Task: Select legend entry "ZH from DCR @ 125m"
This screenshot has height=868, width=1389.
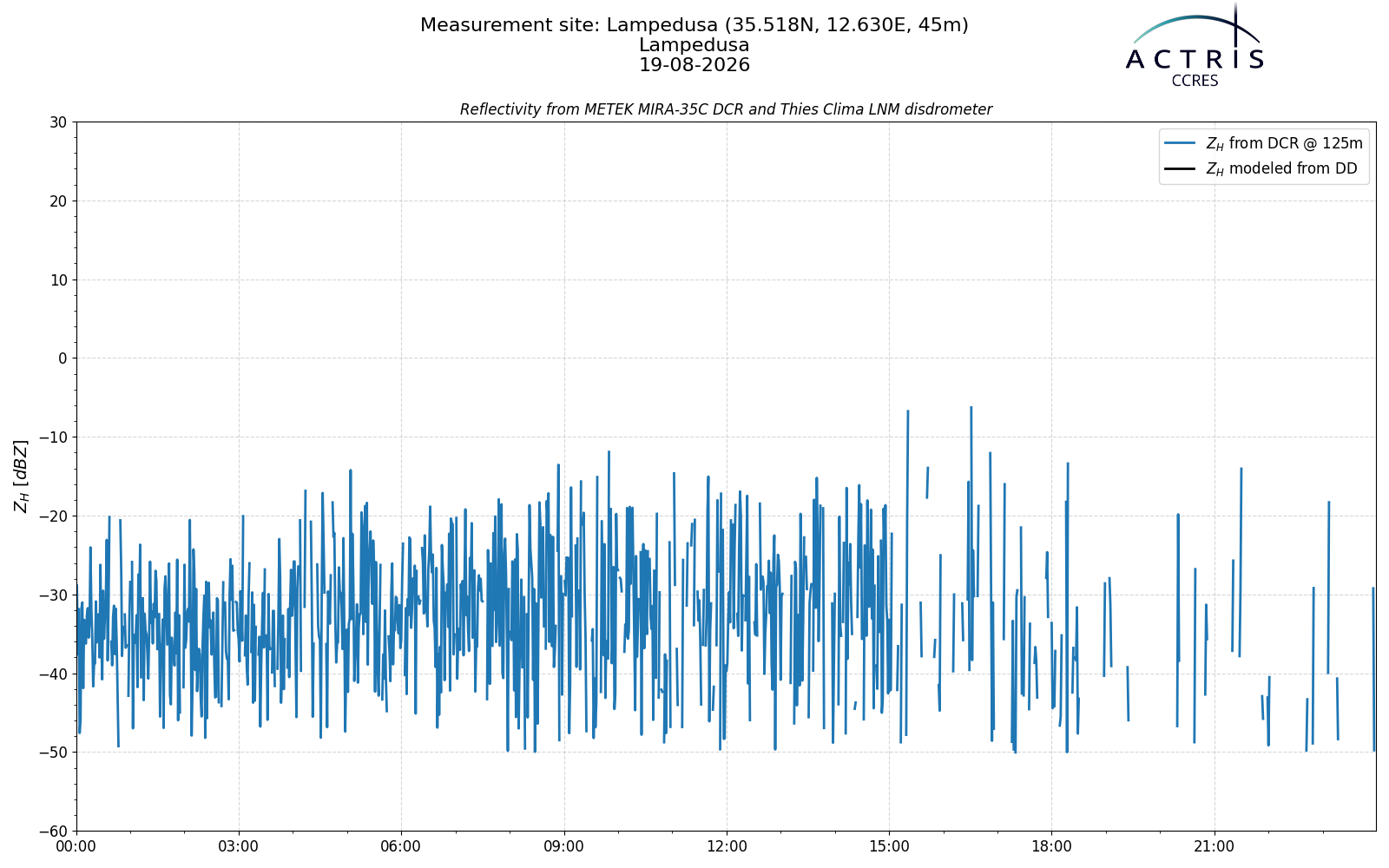Action: pyautogui.click(x=1284, y=143)
